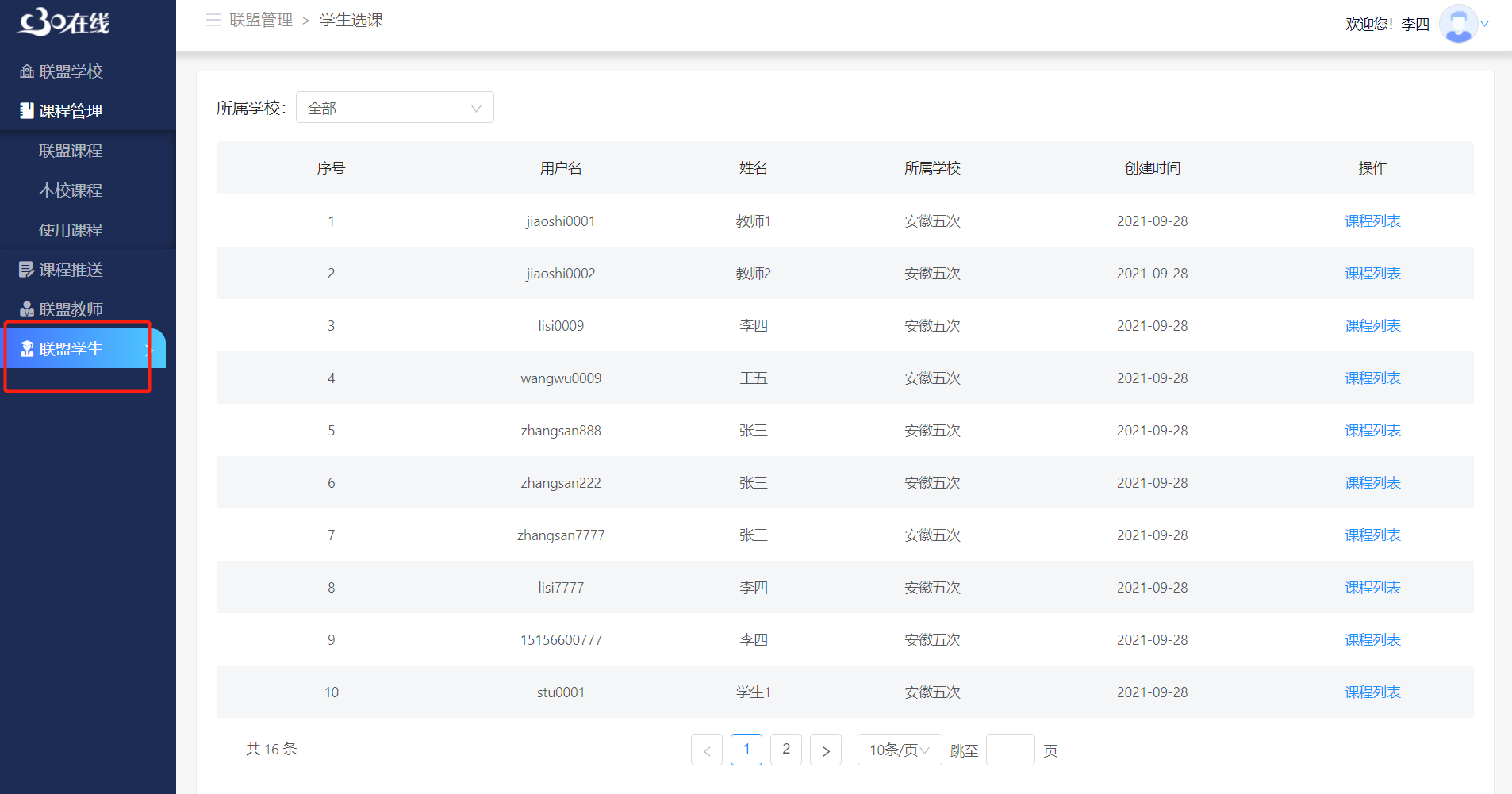Open 课程列表 for stu0001
The image size is (1512, 794).
pyautogui.click(x=1372, y=692)
